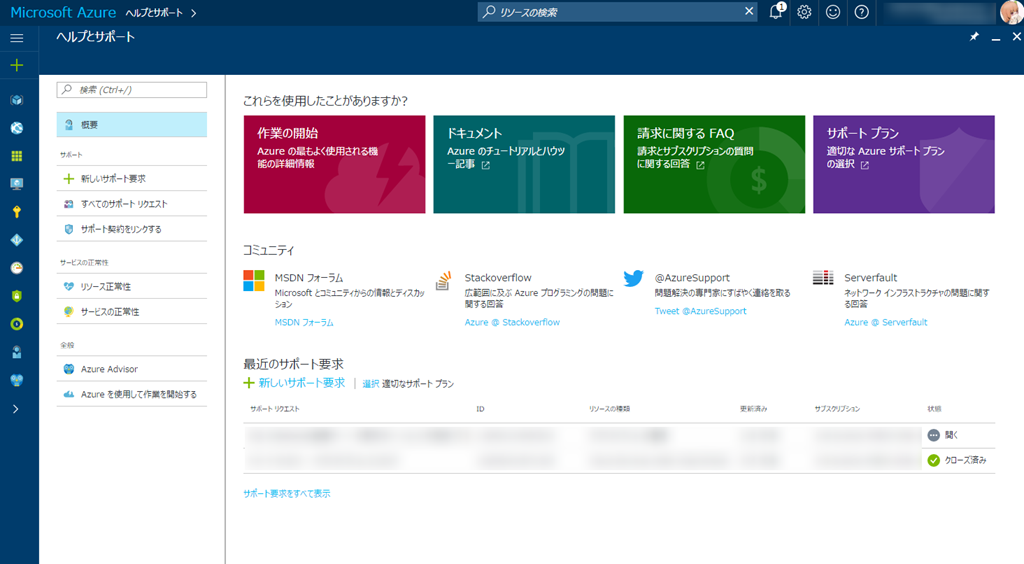This screenshot has width=1024, height=564.
Task: Toggle the hamburger menu in left sidebar
Action: (16, 37)
